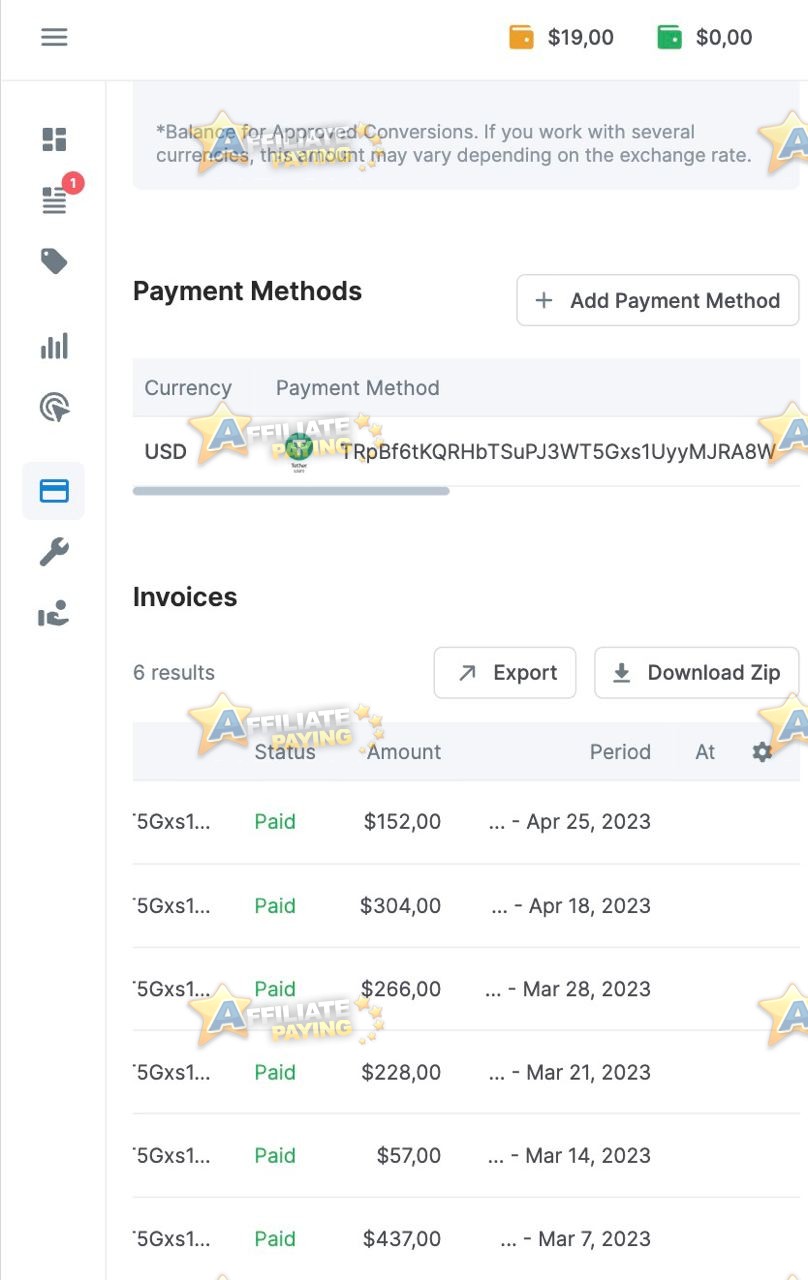Open the tools wrench icon

[x=53, y=551]
